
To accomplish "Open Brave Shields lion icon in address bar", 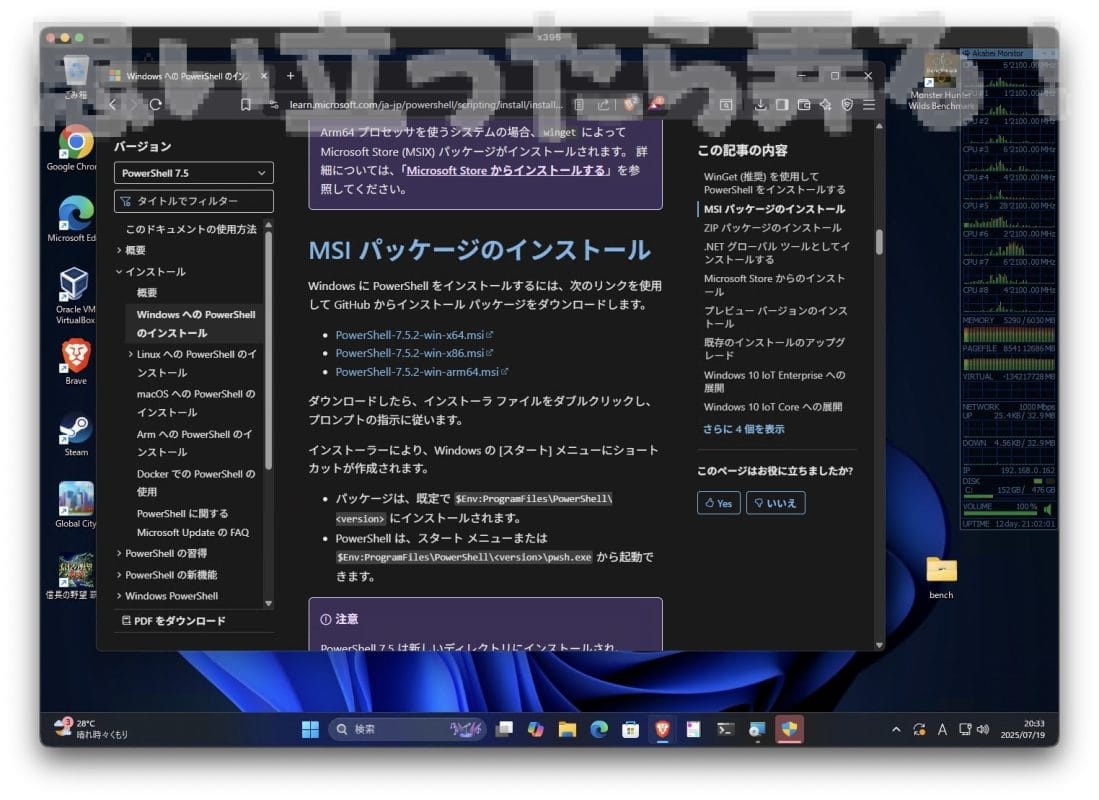I will click(630, 104).
